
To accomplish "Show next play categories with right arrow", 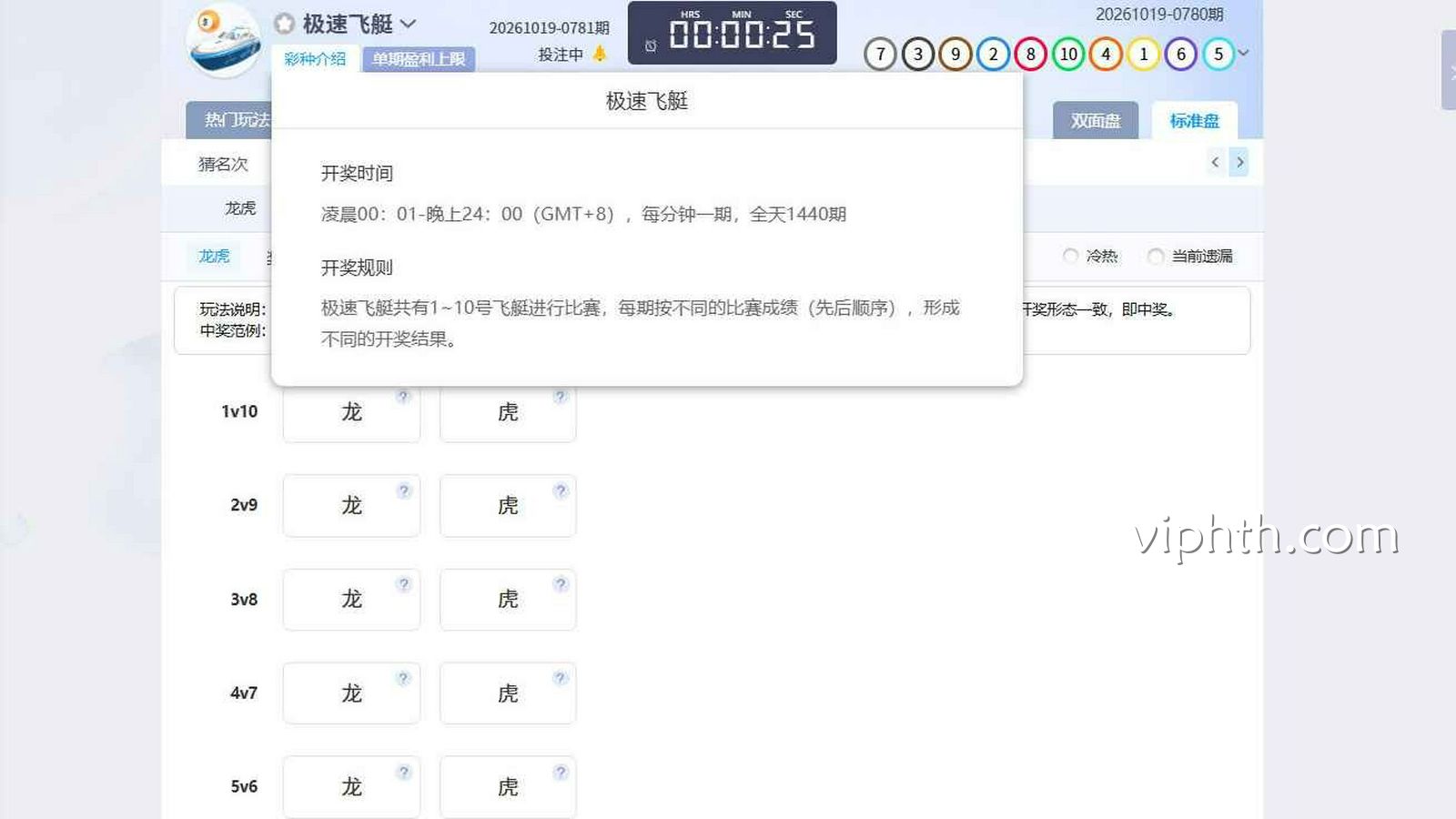I will click(x=1239, y=162).
